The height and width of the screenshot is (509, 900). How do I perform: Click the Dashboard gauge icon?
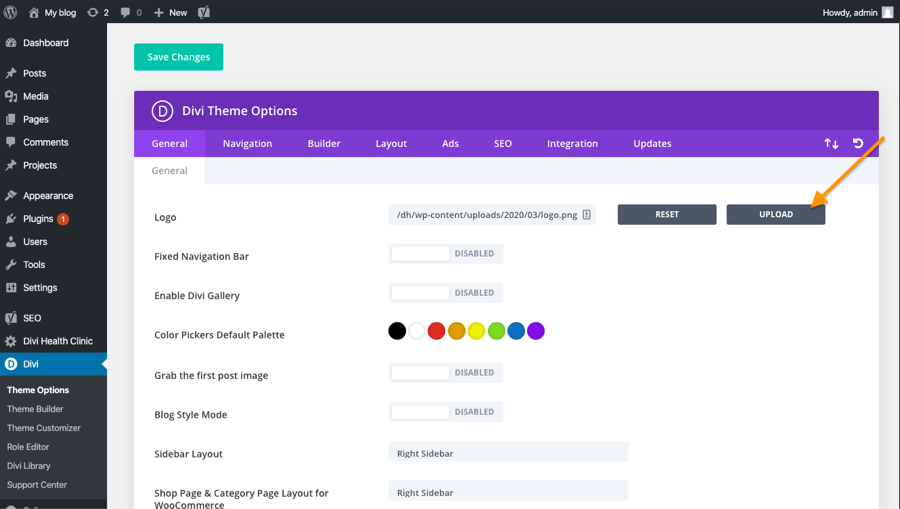click(x=11, y=43)
